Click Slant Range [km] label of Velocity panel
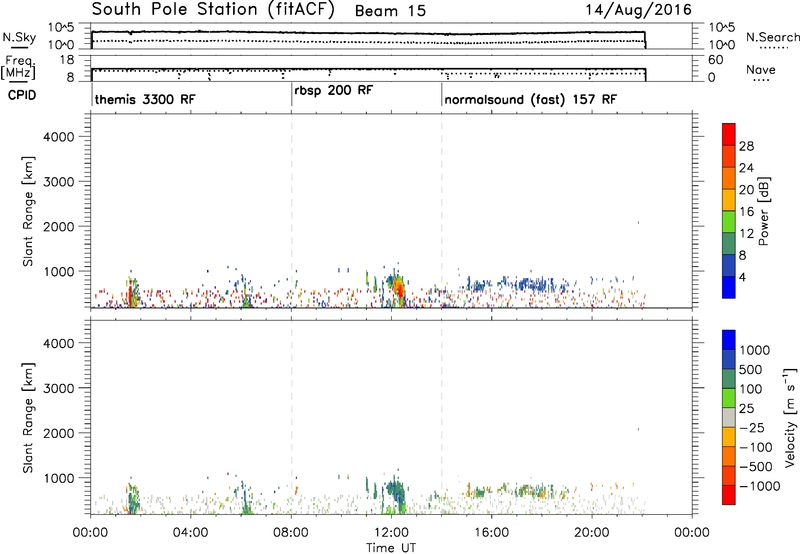The image size is (800, 554). [28, 417]
